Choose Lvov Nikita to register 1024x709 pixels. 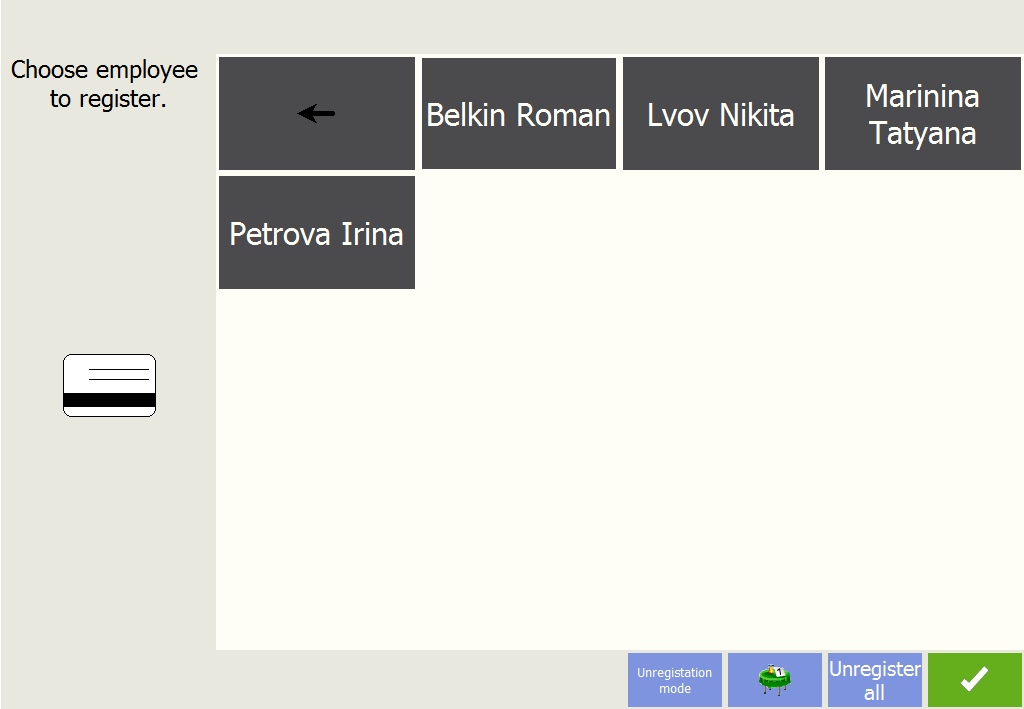click(x=721, y=114)
